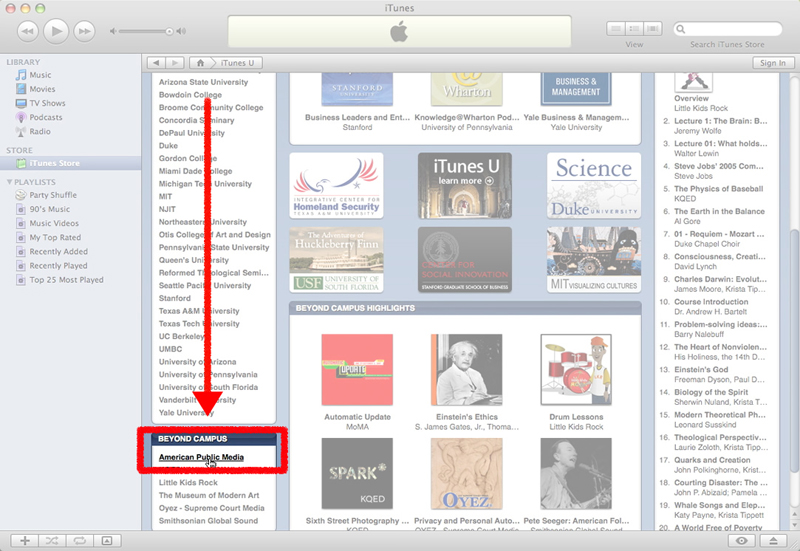The width and height of the screenshot is (800, 551).
Task: Open Einstein's Ethics artwork
Action: (466, 370)
